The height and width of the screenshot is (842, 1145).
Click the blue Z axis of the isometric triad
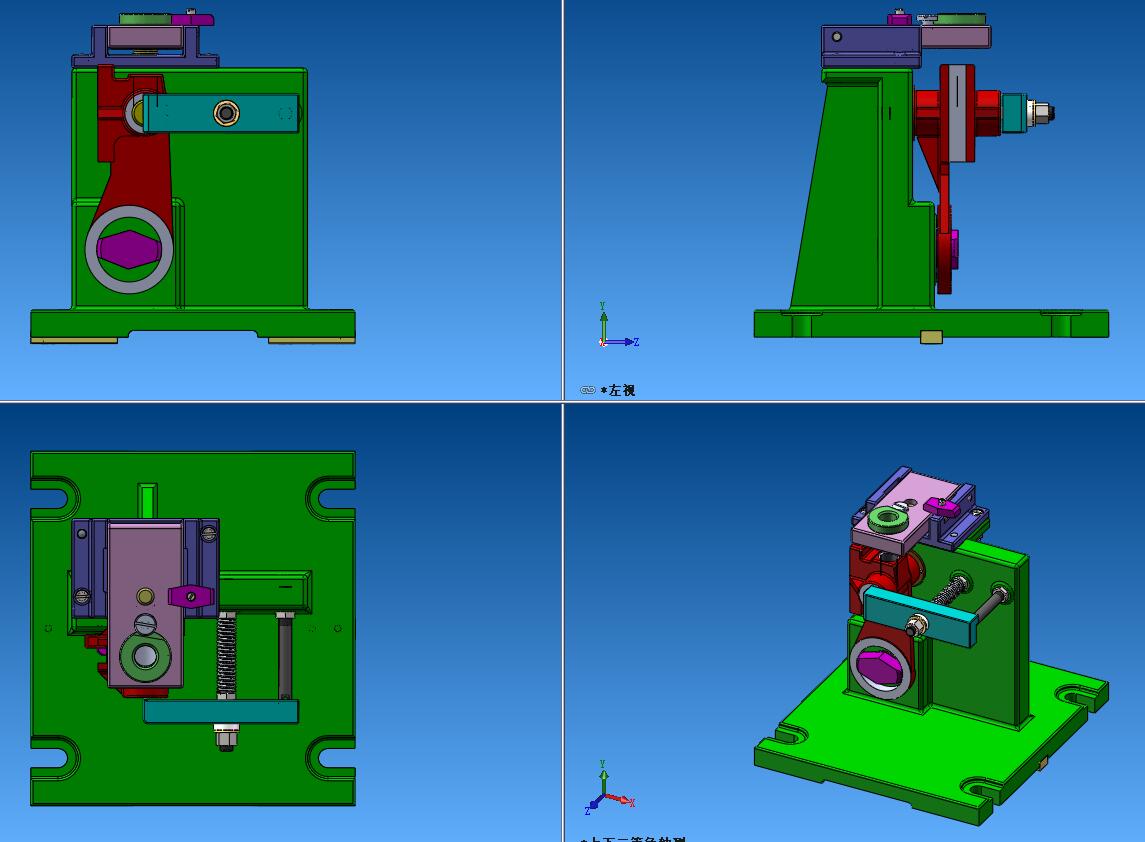tap(592, 806)
